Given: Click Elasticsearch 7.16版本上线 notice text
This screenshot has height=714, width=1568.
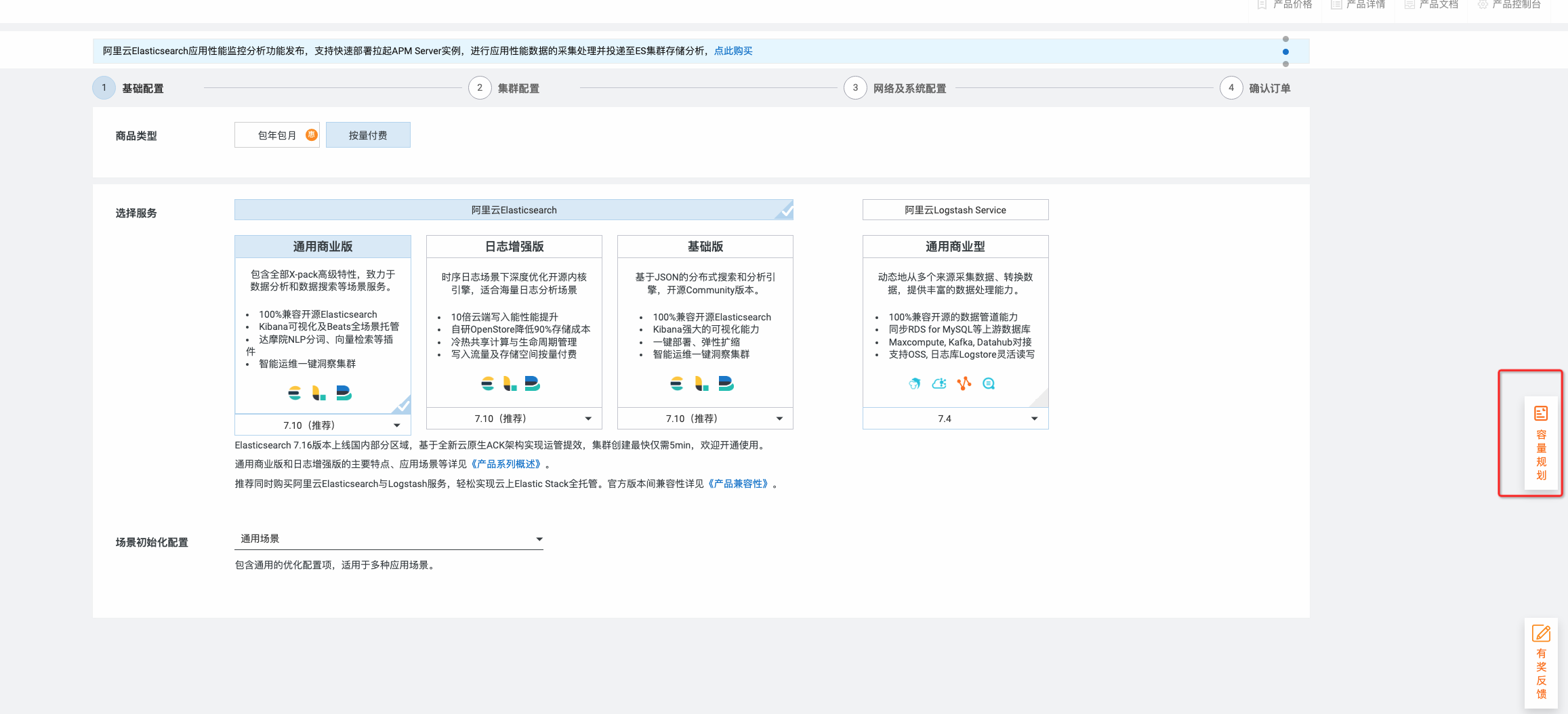Looking at the screenshot, I should [x=501, y=445].
